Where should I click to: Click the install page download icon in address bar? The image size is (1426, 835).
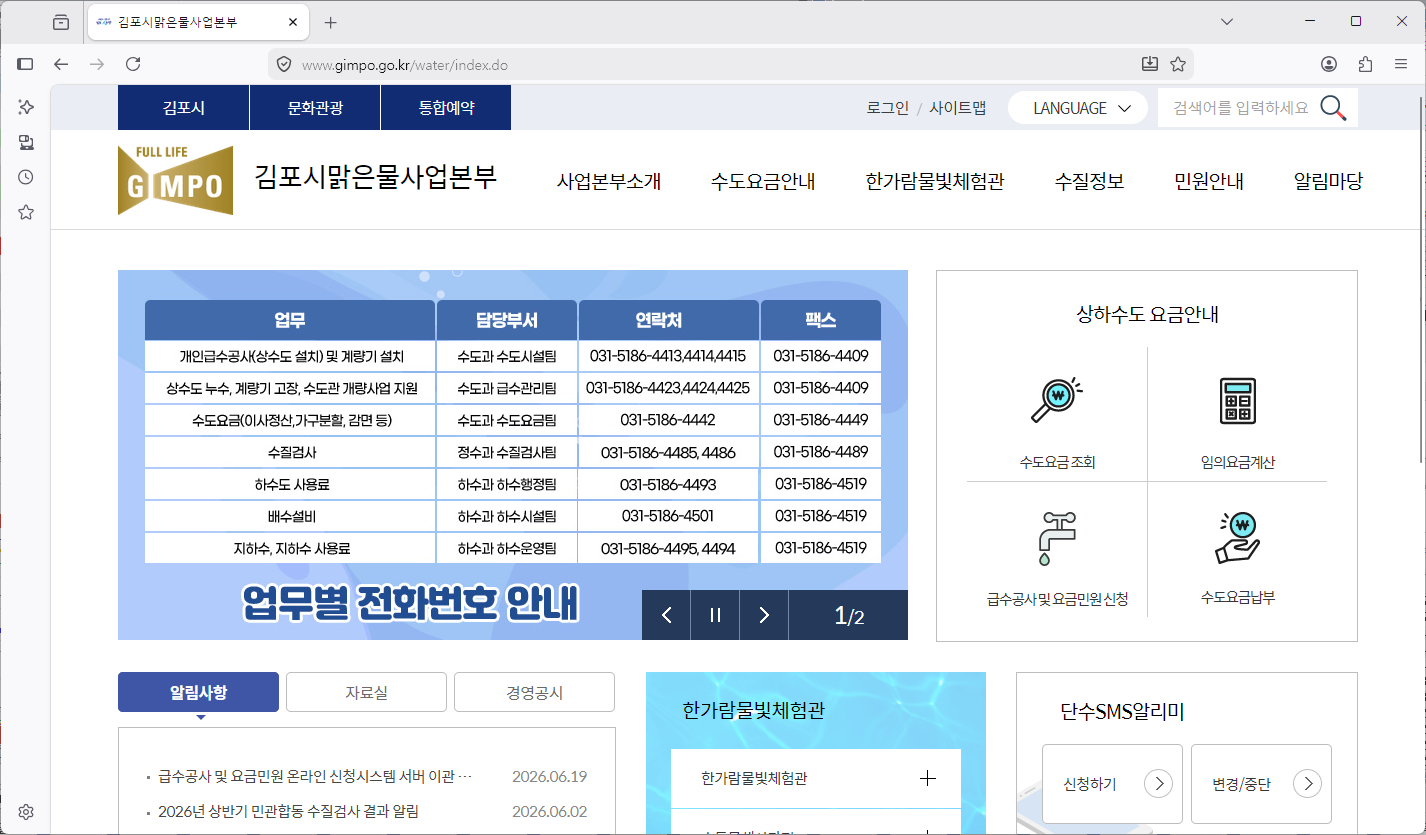click(x=1150, y=64)
